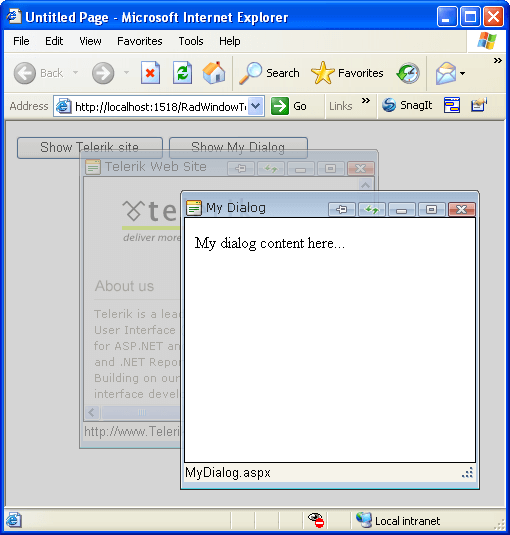510x535 pixels.
Task: Click the horizontal scrollbar in Telerik window
Action: coord(133,413)
